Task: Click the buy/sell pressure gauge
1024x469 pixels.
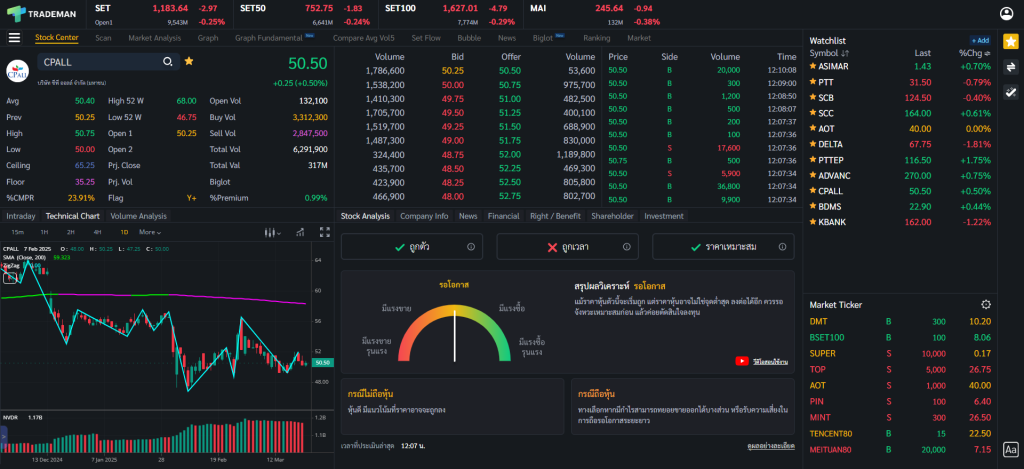Action: (x=455, y=330)
